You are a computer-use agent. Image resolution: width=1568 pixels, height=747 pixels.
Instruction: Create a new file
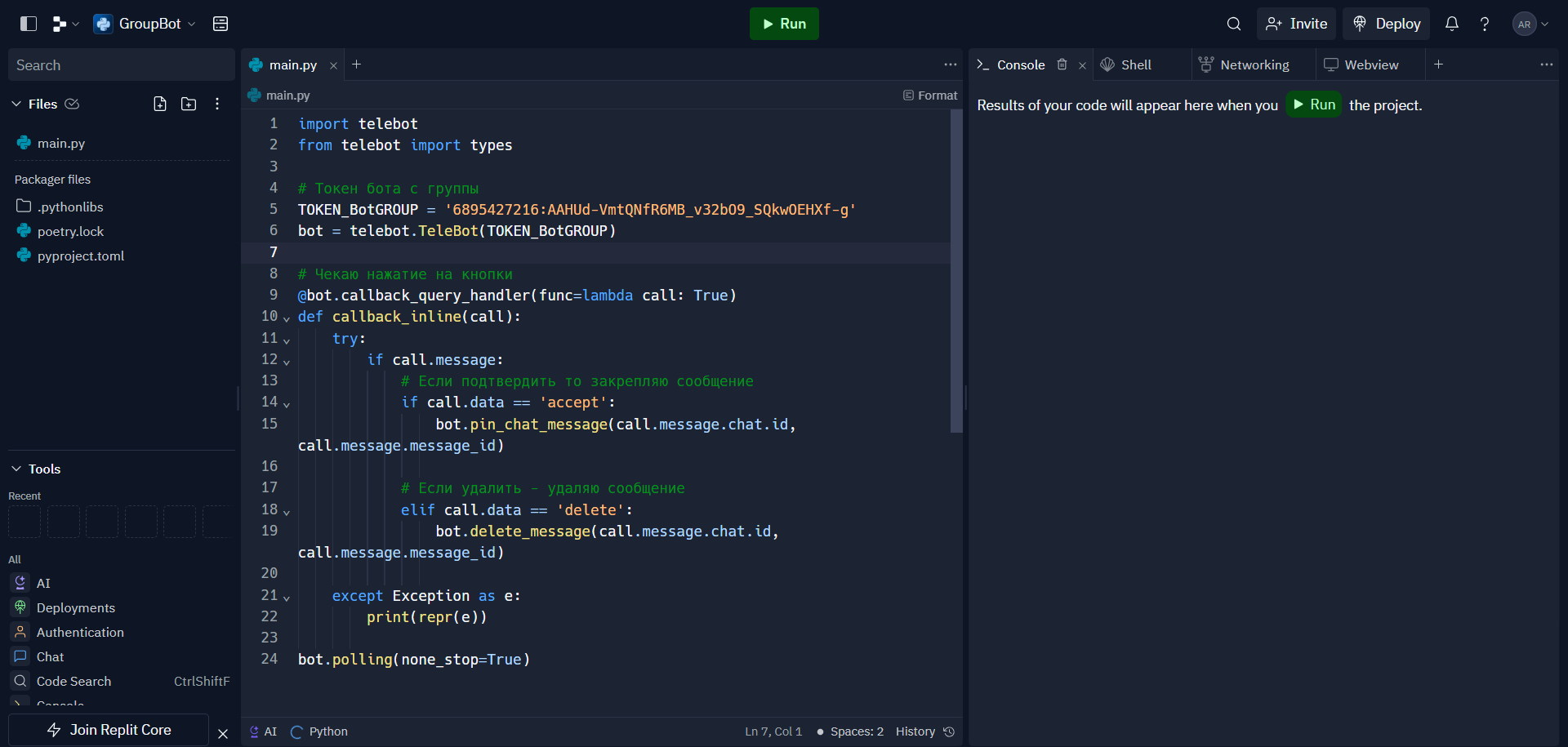[160, 104]
